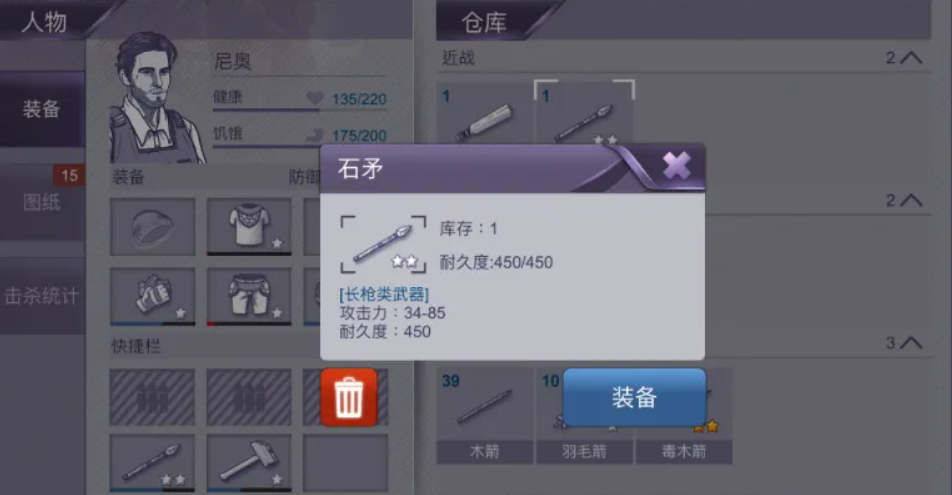The image size is (952, 495).
Task: Open the 装备 equipment tab
Action: (x=42, y=109)
